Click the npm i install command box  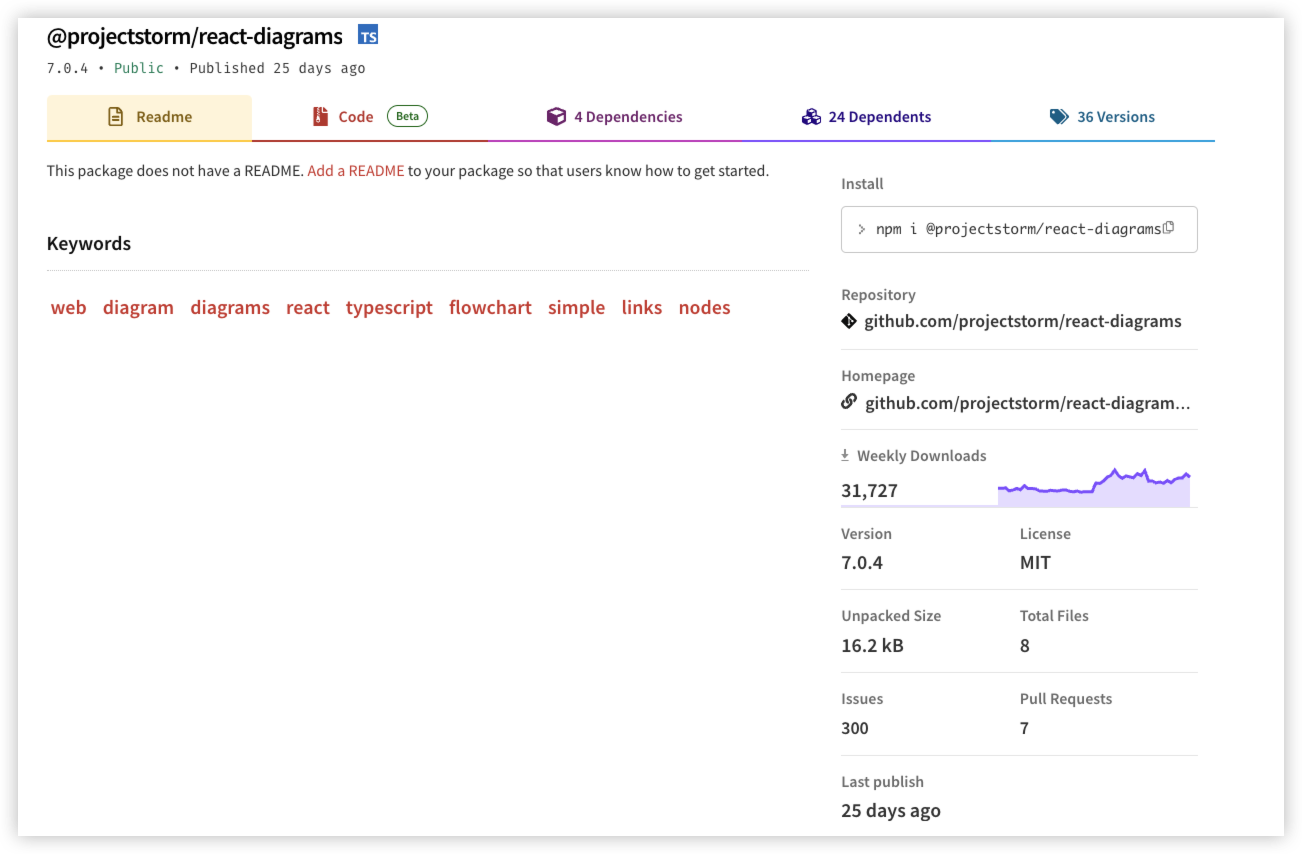click(x=1019, y=229)
